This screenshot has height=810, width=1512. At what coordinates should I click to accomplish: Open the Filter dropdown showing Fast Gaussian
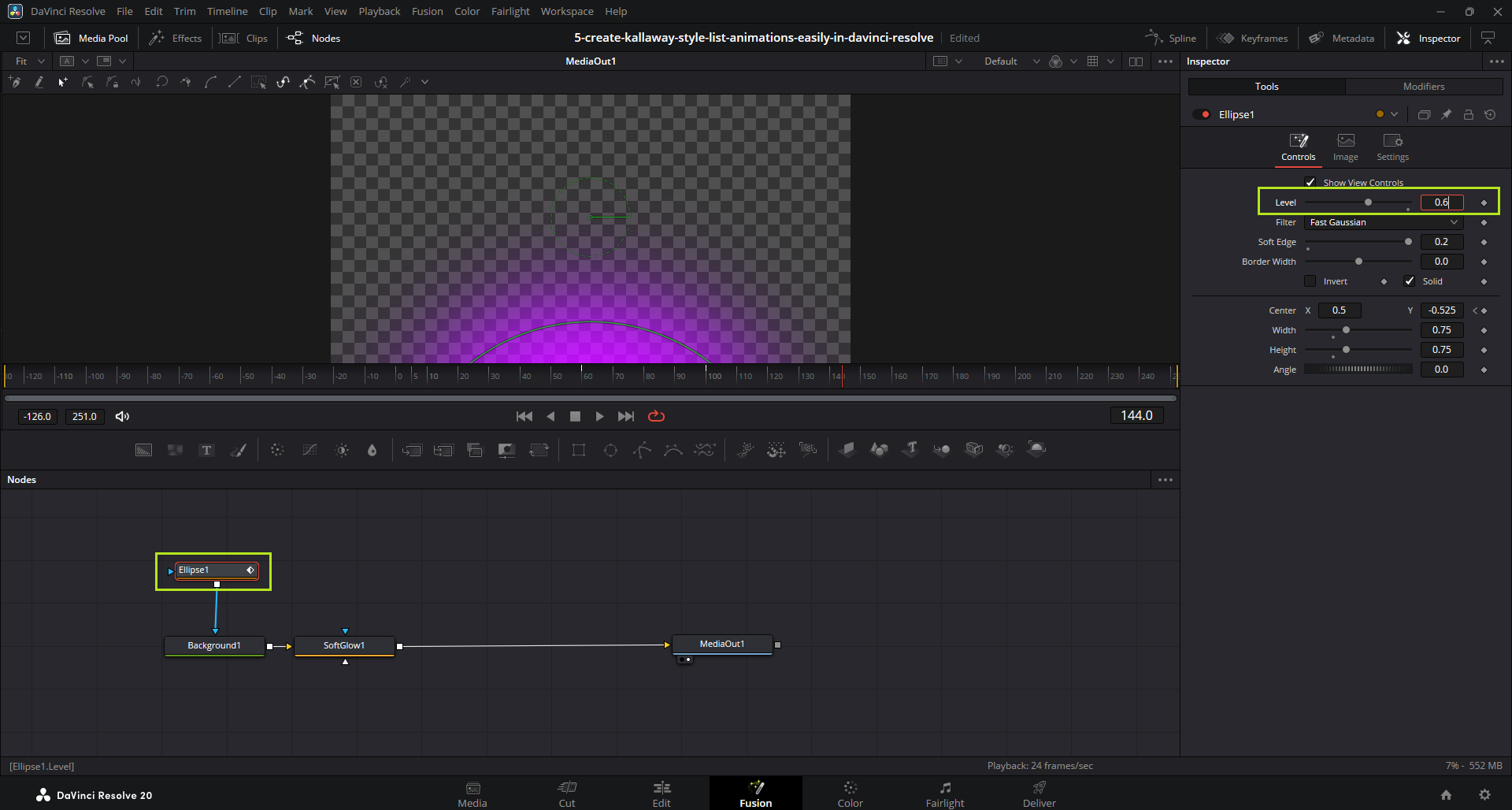pyautogui.click(x=1383, y=222)
